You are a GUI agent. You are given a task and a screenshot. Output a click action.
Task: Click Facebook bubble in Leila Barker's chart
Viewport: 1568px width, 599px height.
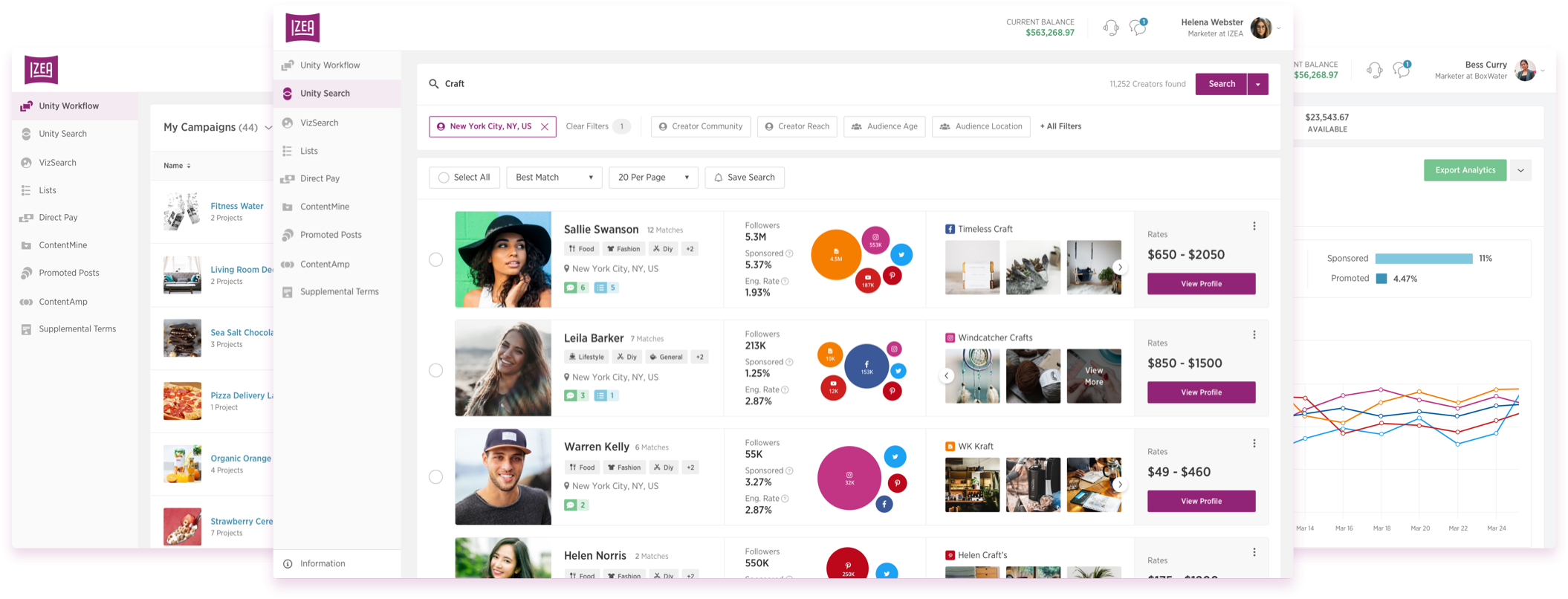coord(866,366)
